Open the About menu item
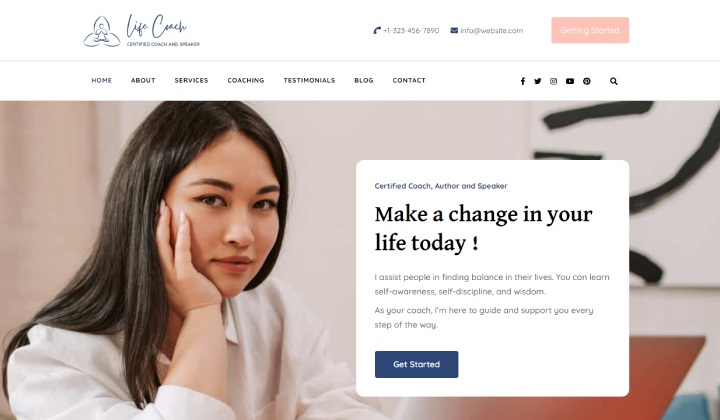 click(x=143, y=80)
